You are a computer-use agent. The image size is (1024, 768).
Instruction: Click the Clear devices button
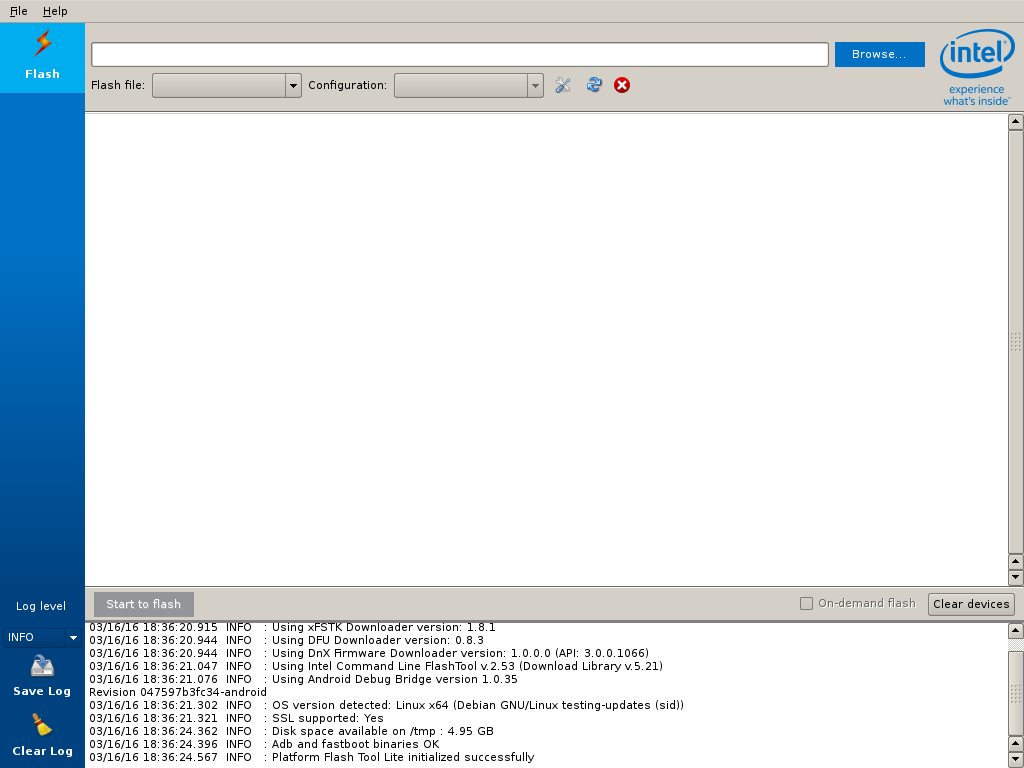coord(970,603)
